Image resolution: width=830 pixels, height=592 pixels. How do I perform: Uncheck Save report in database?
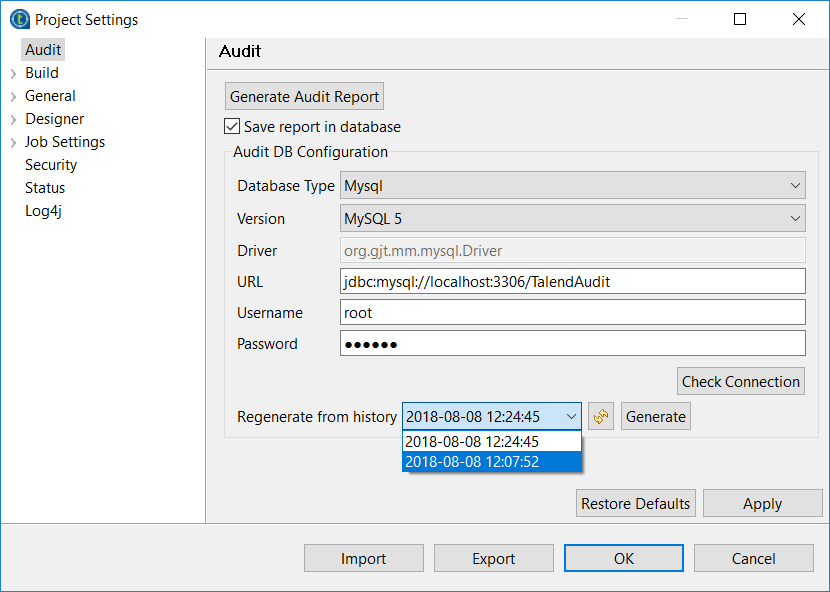[232, 127]
